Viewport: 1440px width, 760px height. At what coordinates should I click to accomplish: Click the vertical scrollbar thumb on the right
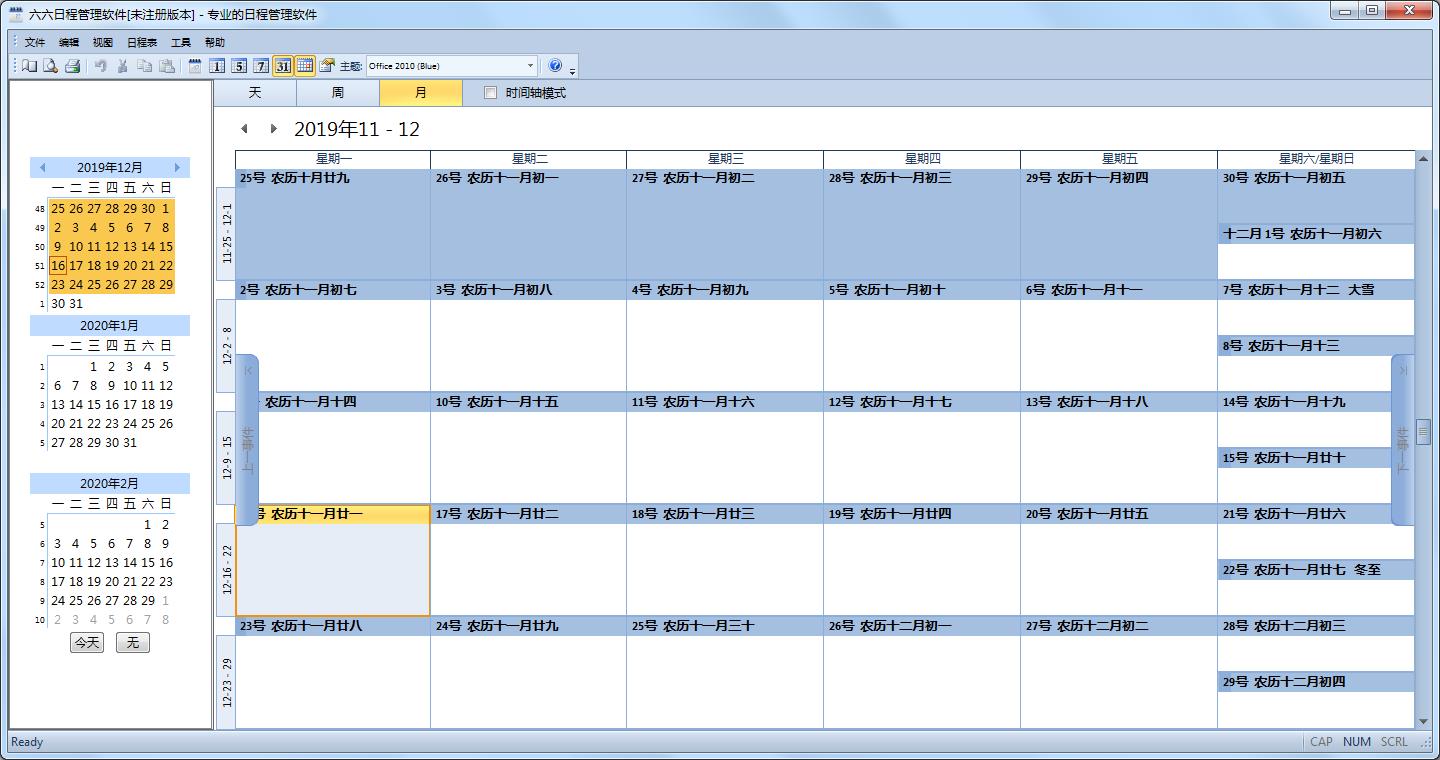point(1423,432)
